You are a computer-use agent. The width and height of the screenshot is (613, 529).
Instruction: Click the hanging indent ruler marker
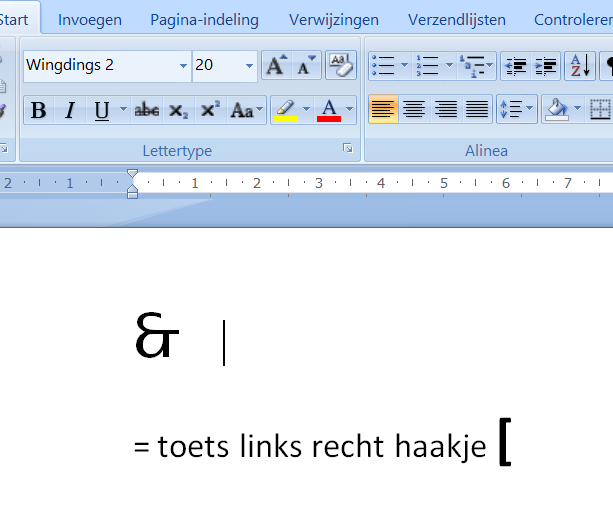(133, 188)
